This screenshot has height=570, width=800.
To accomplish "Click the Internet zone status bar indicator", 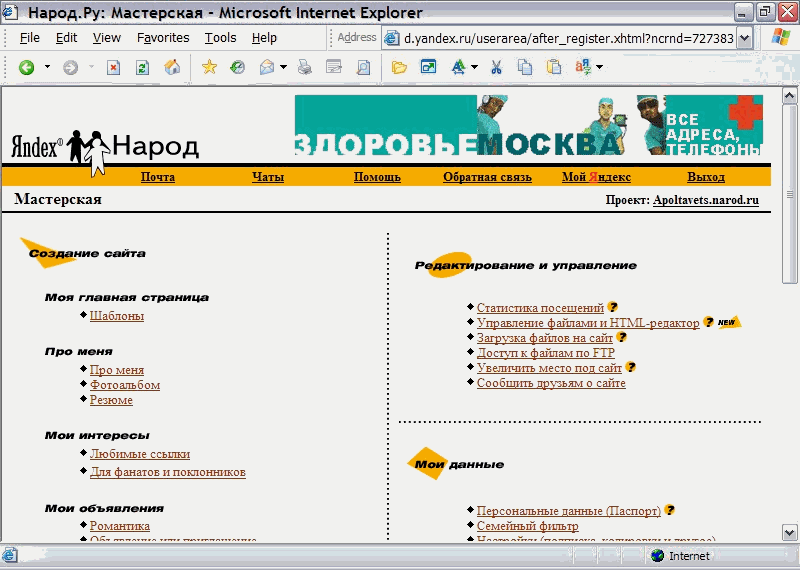I will coord(681,556).
